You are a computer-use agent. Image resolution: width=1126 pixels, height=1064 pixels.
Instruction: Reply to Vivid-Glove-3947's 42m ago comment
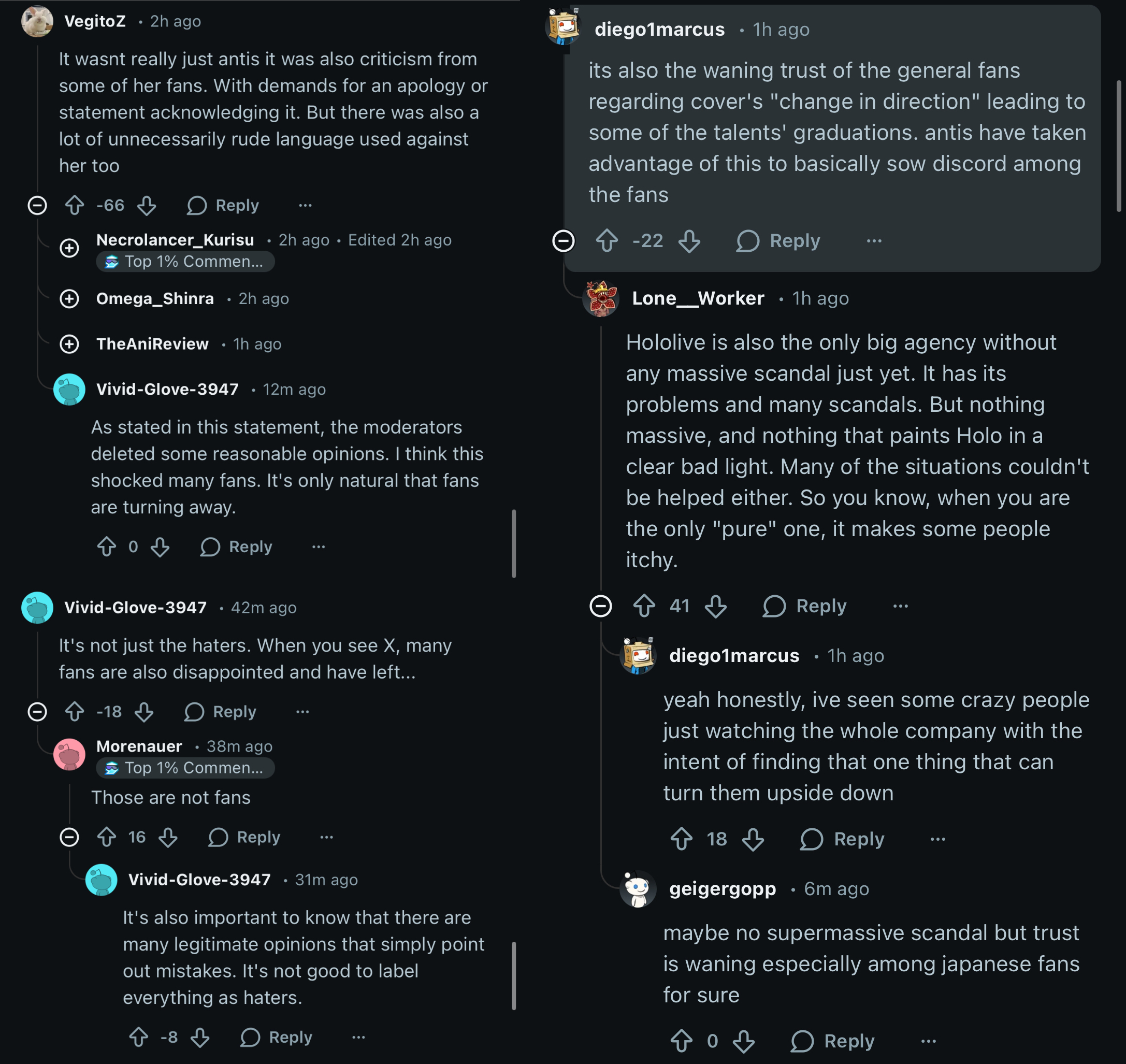coord(221,712)
